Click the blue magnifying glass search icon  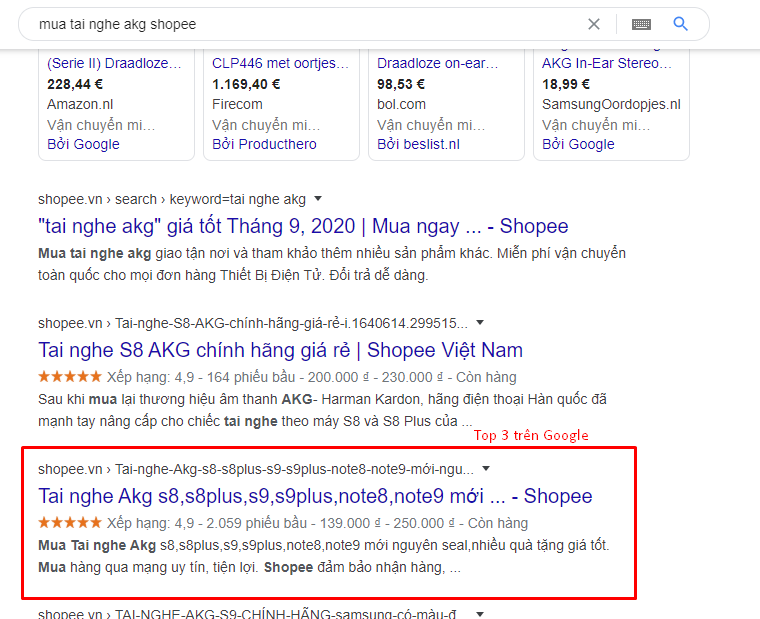681,24
